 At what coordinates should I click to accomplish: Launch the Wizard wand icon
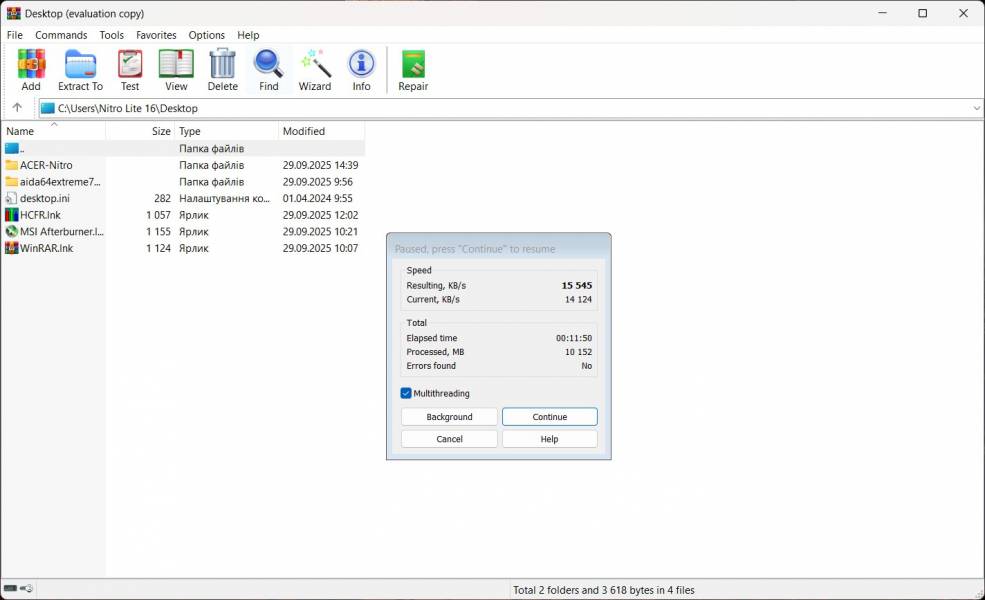tap(314, 69)
